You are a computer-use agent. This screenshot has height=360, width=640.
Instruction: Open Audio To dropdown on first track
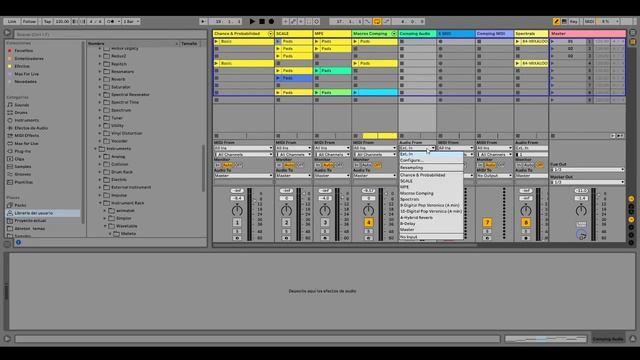coord(243,176)
